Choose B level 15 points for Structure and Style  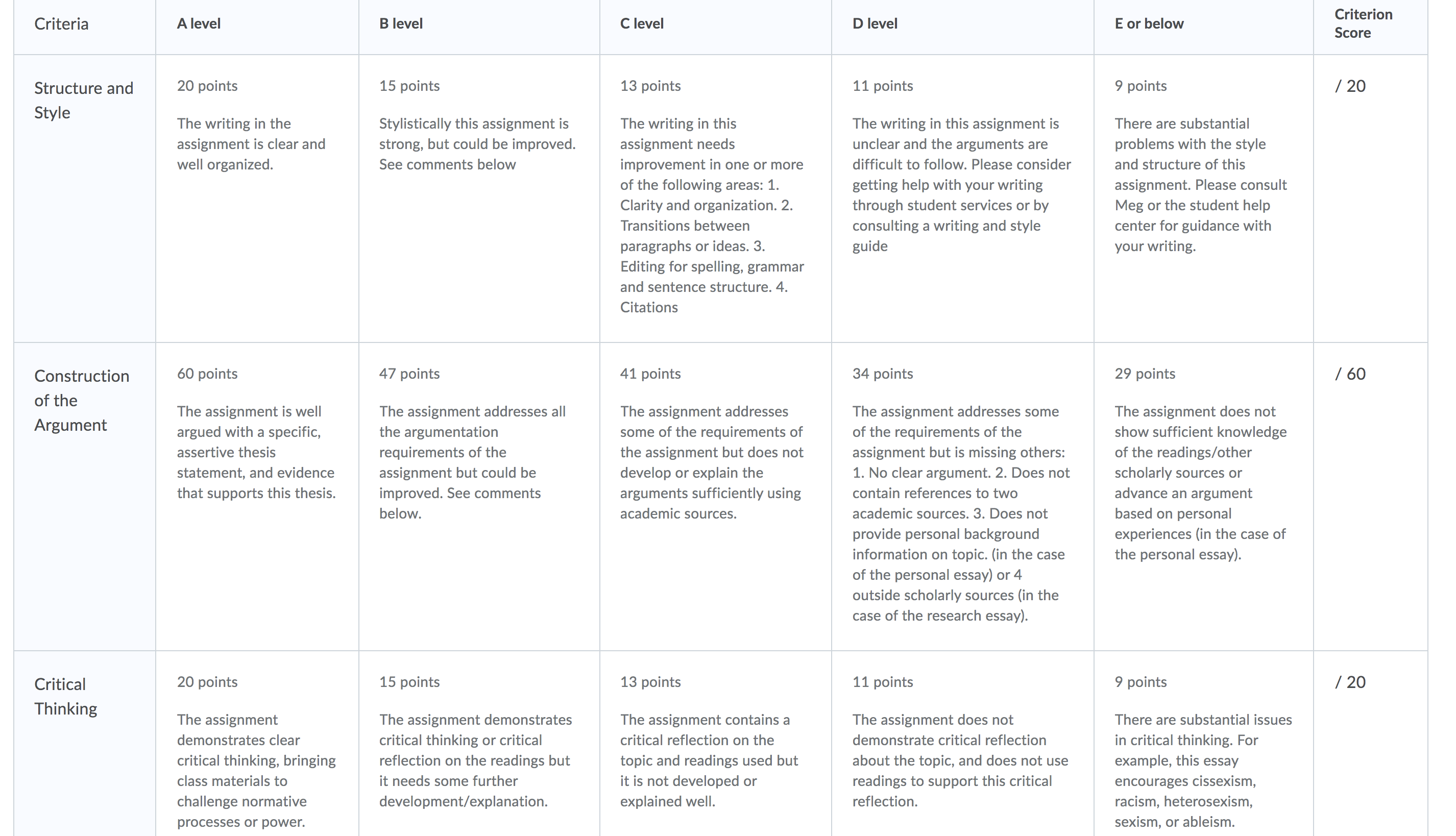[479, 199]
